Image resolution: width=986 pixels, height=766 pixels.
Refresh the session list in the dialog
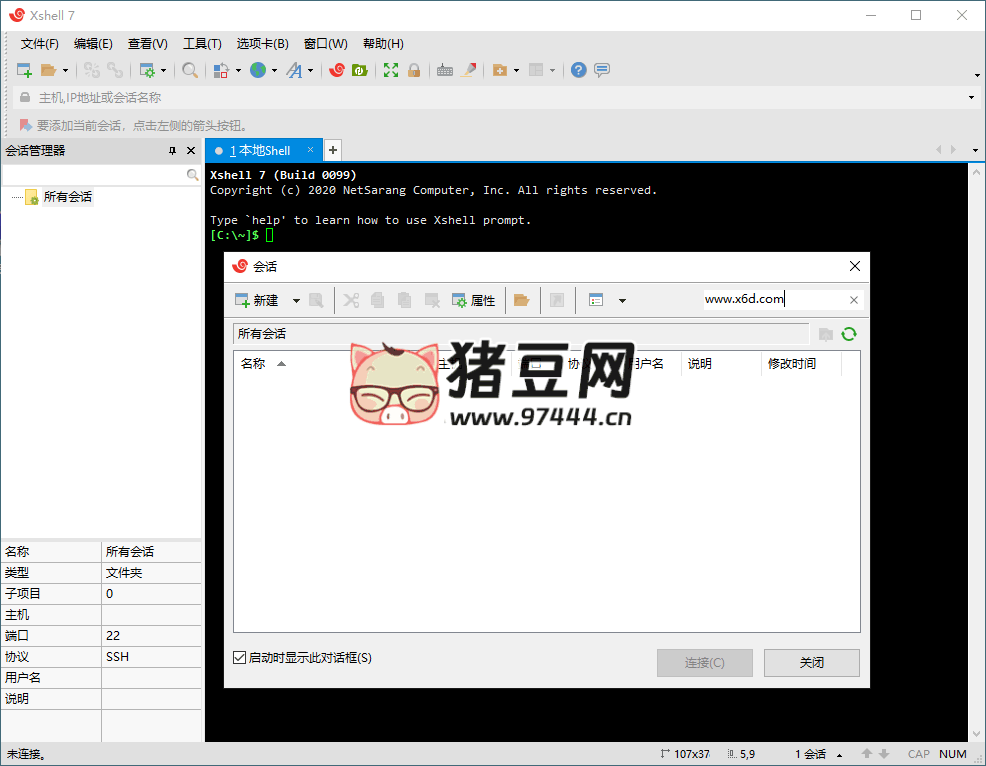pyautogui.click(x=848, y=334)
